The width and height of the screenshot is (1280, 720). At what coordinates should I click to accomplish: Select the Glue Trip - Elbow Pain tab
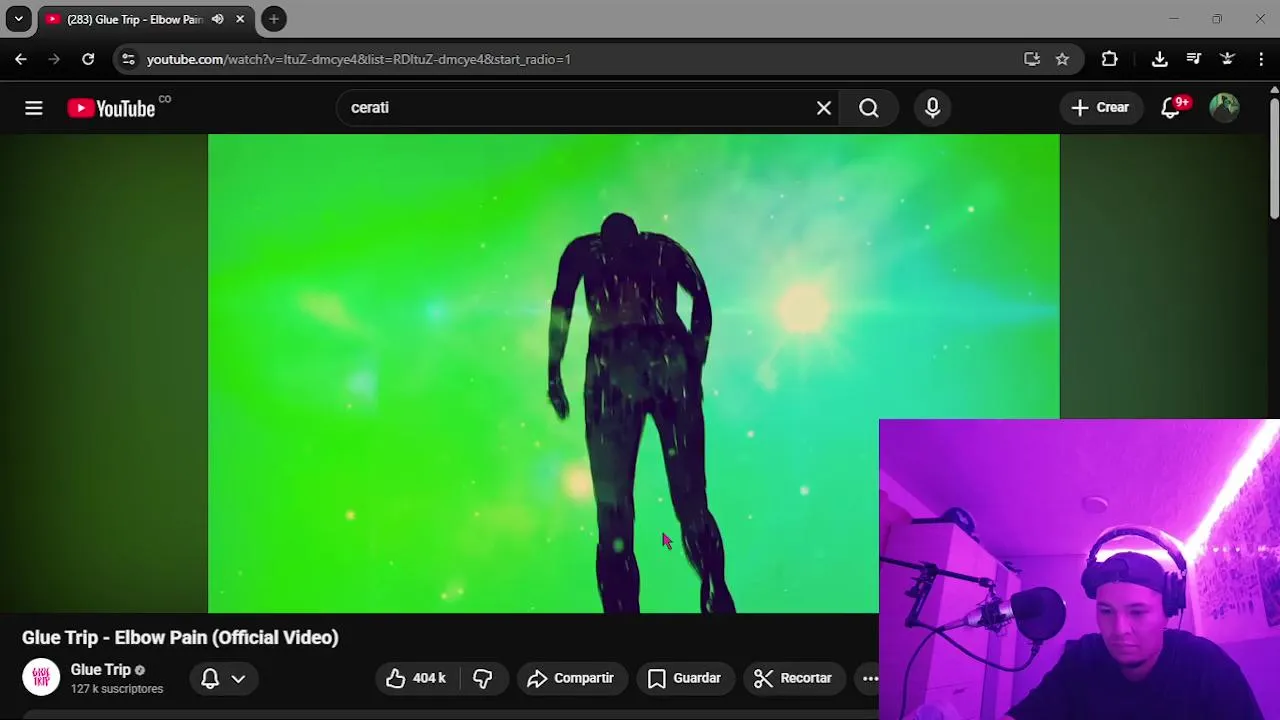pyautogui.click(x=134, y=19)
